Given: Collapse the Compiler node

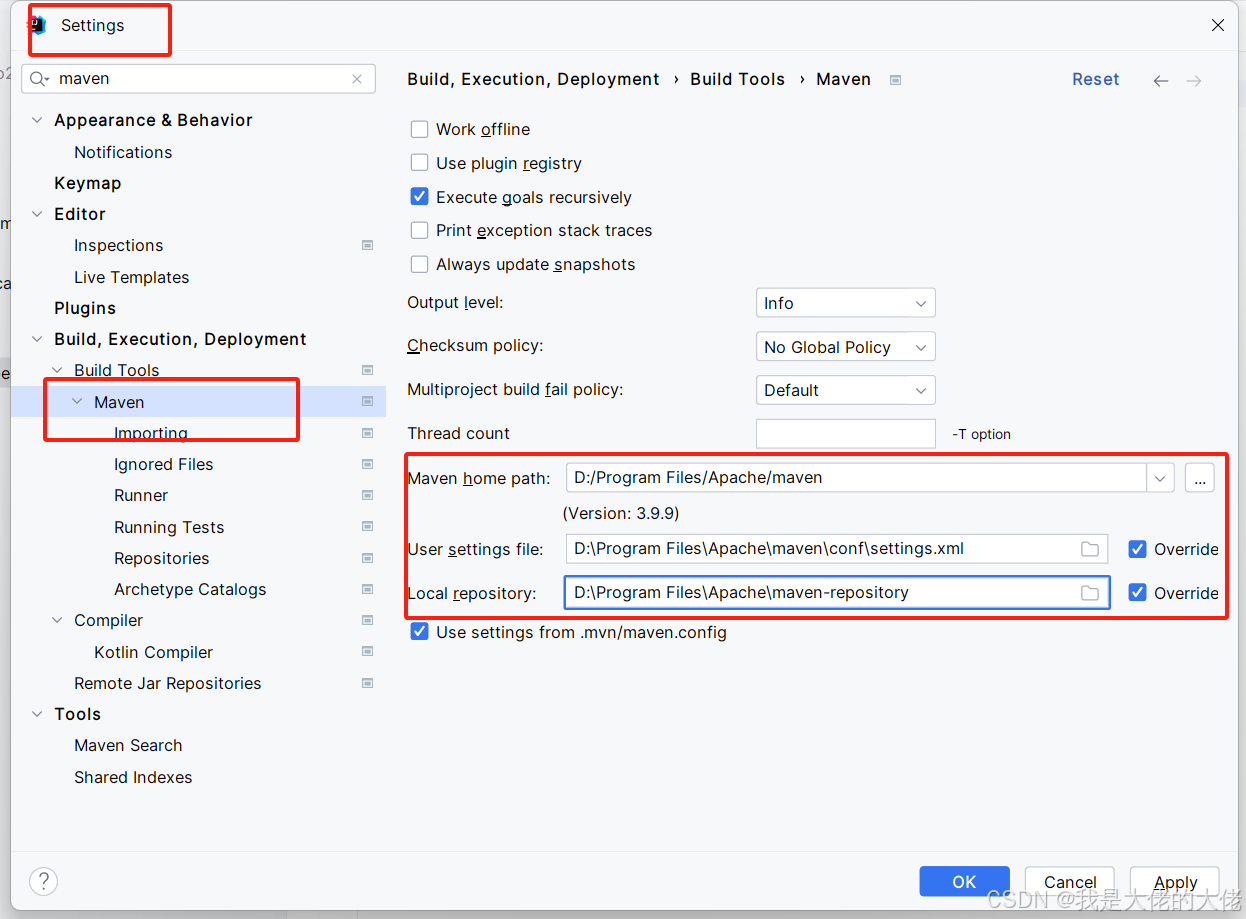Looking at the screenshot, I should 57,620.
